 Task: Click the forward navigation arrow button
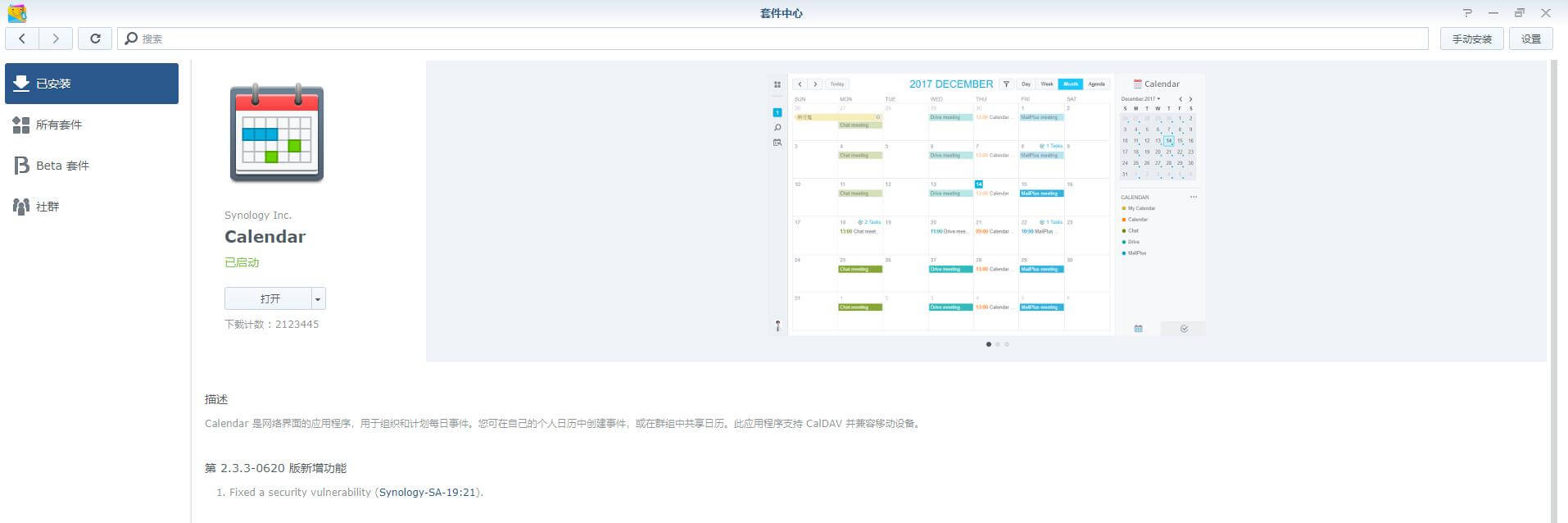coord(56,39)
